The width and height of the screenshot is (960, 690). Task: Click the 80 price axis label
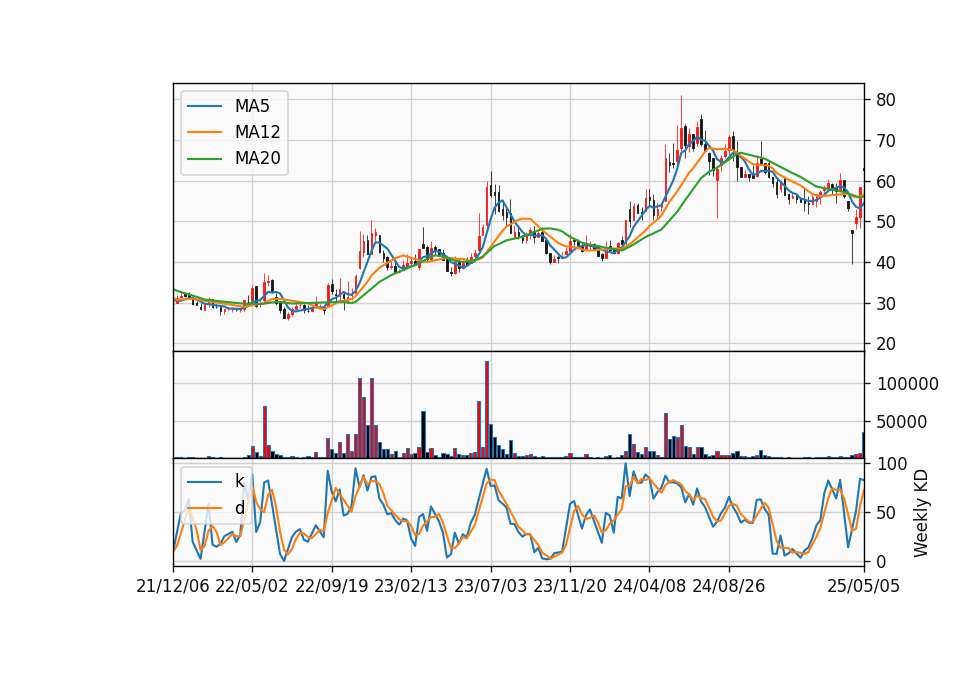pyautogui.click(x=885, y=100)
